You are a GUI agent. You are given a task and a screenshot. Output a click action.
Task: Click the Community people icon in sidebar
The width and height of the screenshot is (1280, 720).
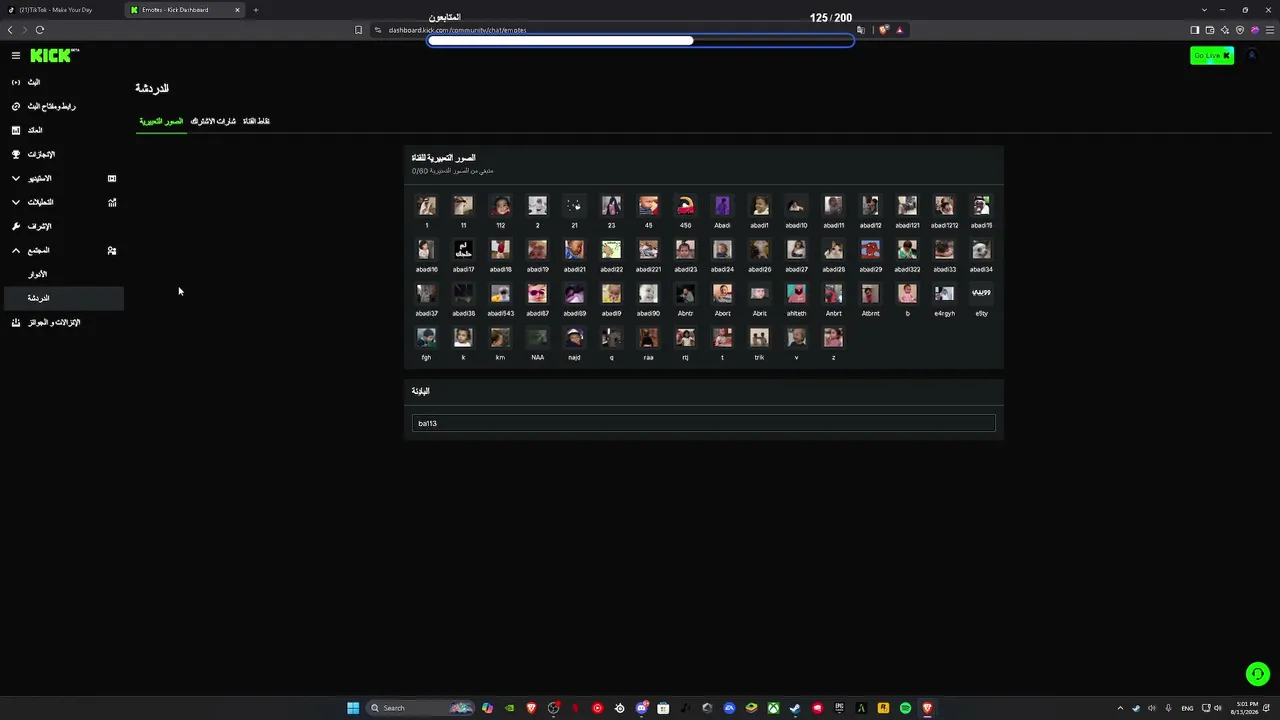click(112, 250)
